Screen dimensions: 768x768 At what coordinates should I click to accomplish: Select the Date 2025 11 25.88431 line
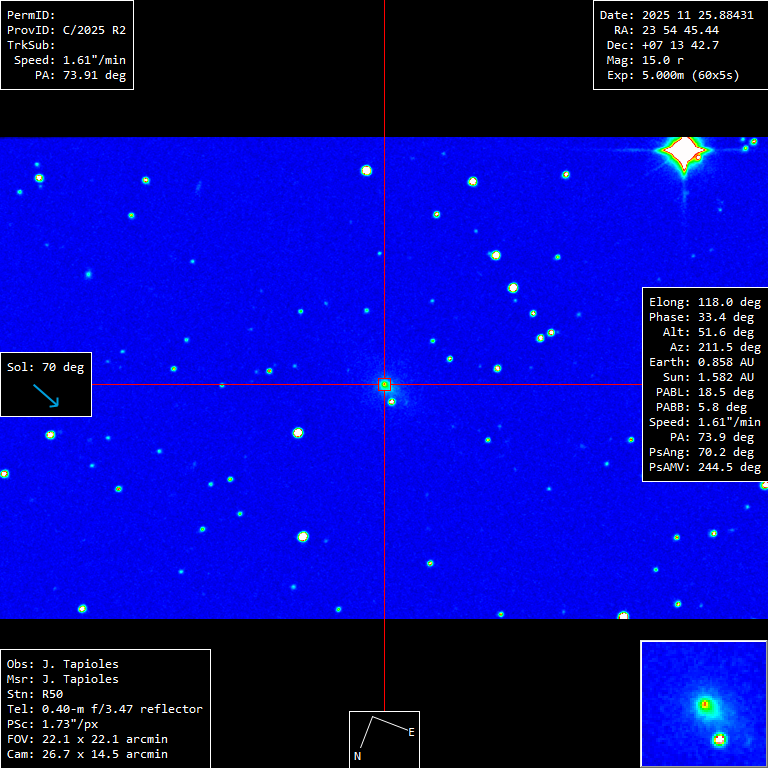(676, 15)
